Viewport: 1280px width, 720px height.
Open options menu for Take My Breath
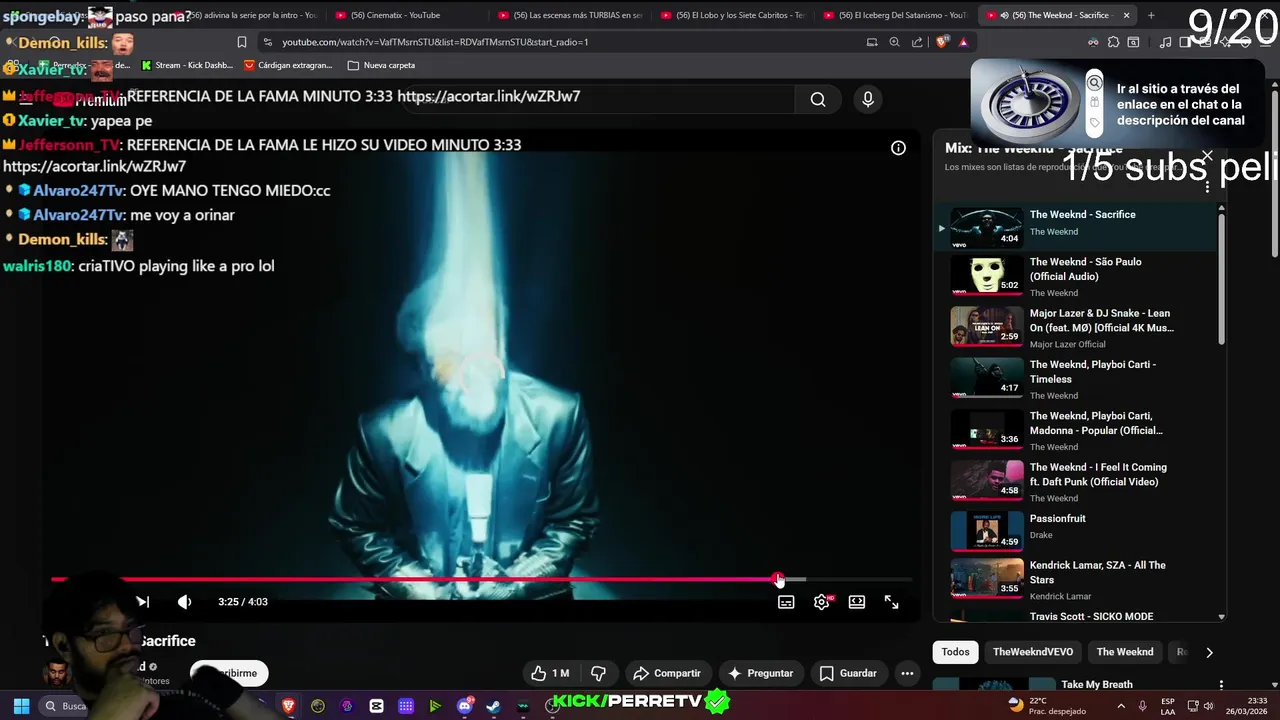tap(1221, 685)
